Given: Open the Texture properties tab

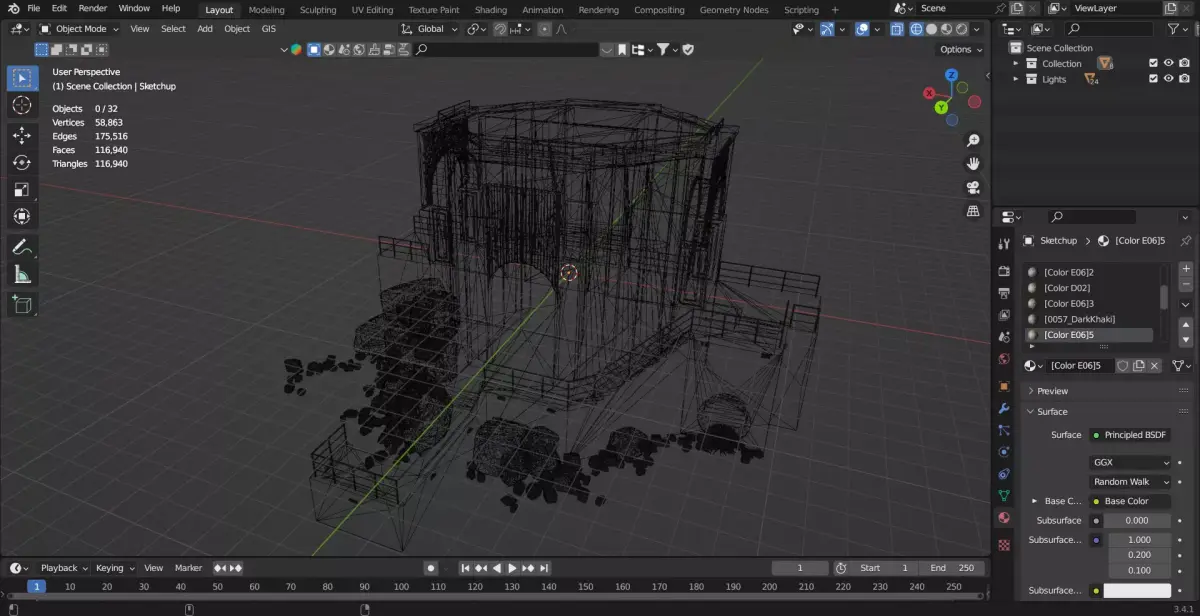Looking at the screenshot, I should tap(1004, 545).
